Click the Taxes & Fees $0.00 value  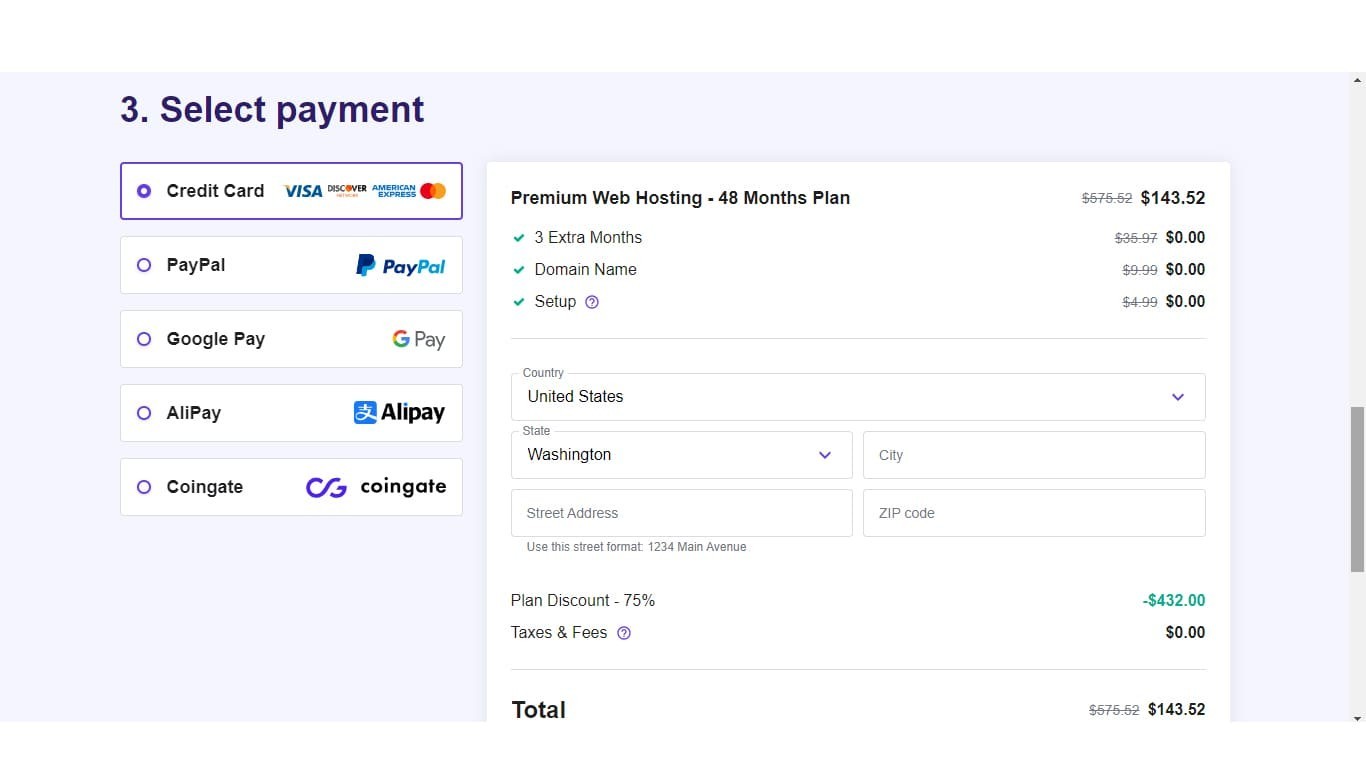(x=1186, y=633)
